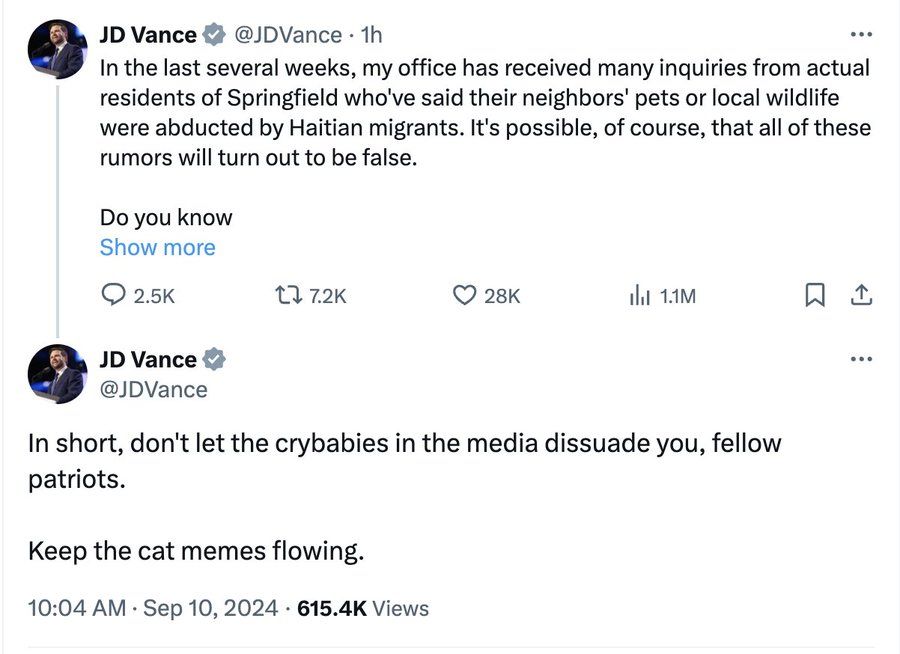Click the repost icon showing 7.2K
This screenshot has width=900, height=654.
point(288,294)
